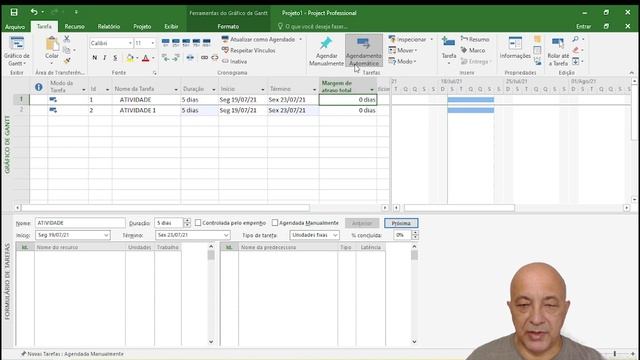This screenshot has width=640, height=360.
Task: Open the Arquivo menu
Action: 15,27
